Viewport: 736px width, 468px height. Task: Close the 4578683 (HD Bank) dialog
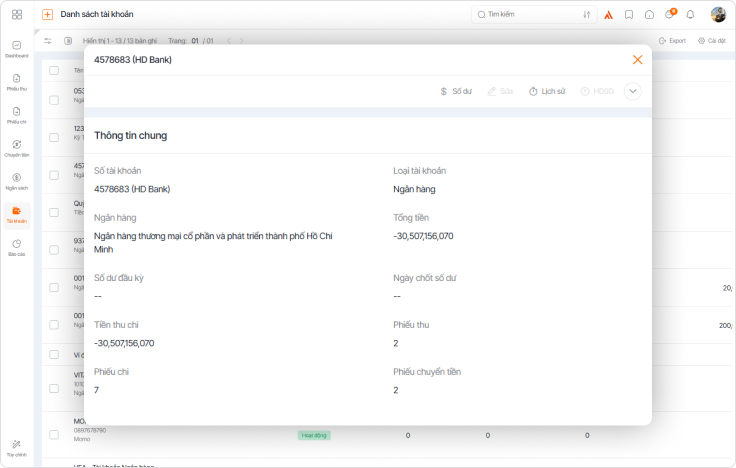pyautogui.click(x=637, y=60)
